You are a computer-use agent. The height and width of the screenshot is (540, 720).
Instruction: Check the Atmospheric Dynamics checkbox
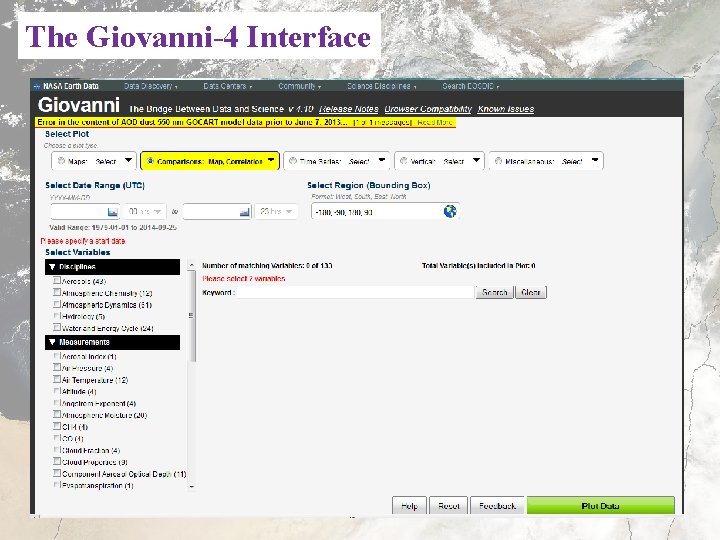(57, 304)
